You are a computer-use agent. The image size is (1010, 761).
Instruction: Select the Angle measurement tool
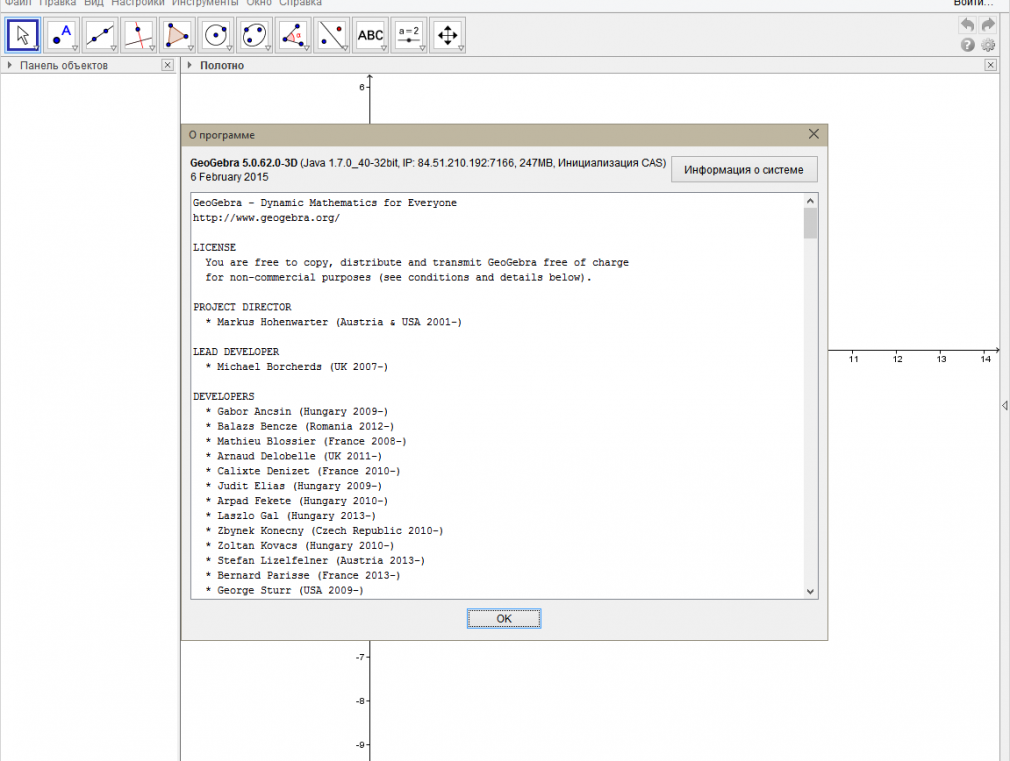293,35
